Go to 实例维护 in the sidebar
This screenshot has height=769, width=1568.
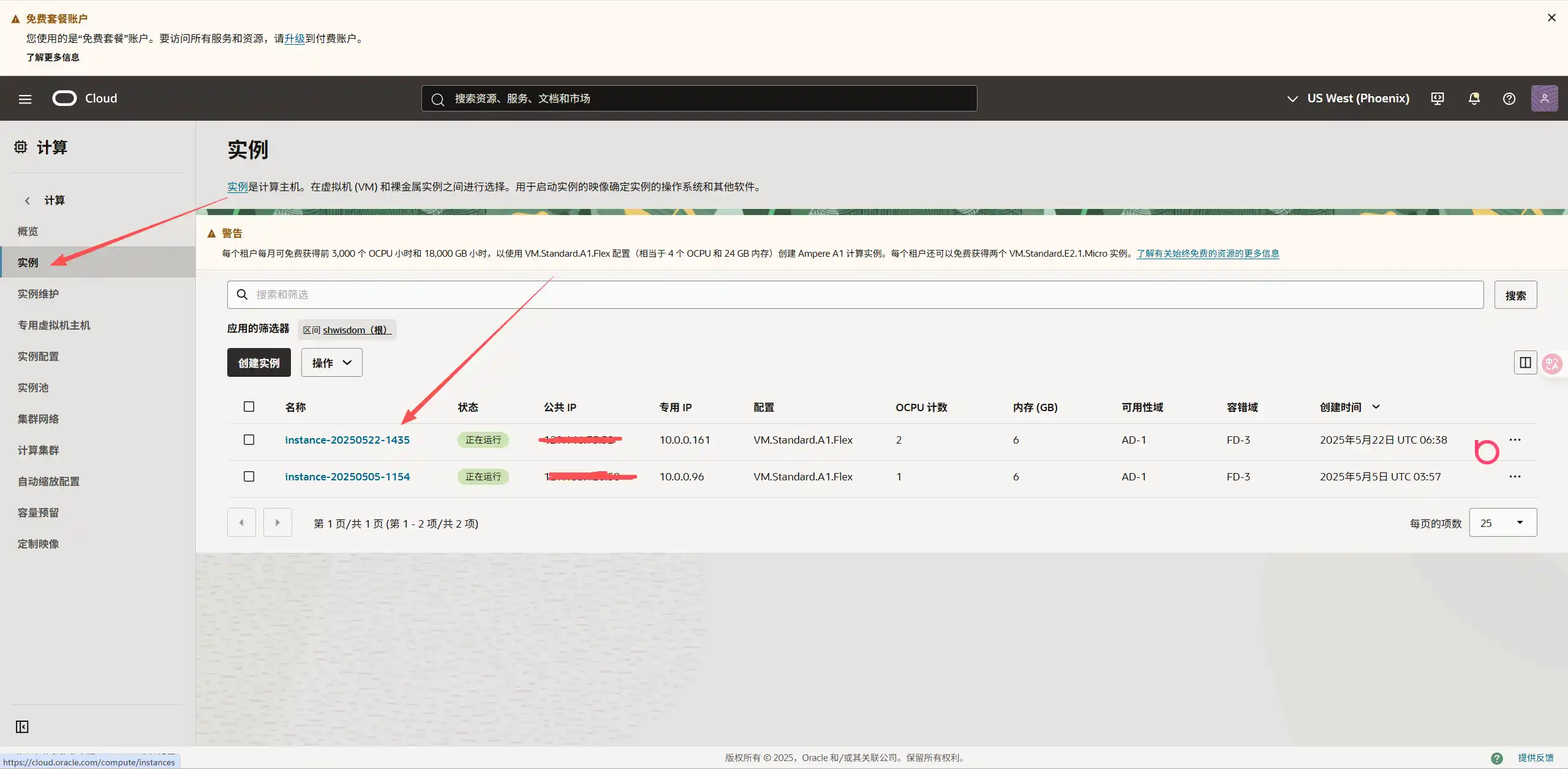[38, 294]
